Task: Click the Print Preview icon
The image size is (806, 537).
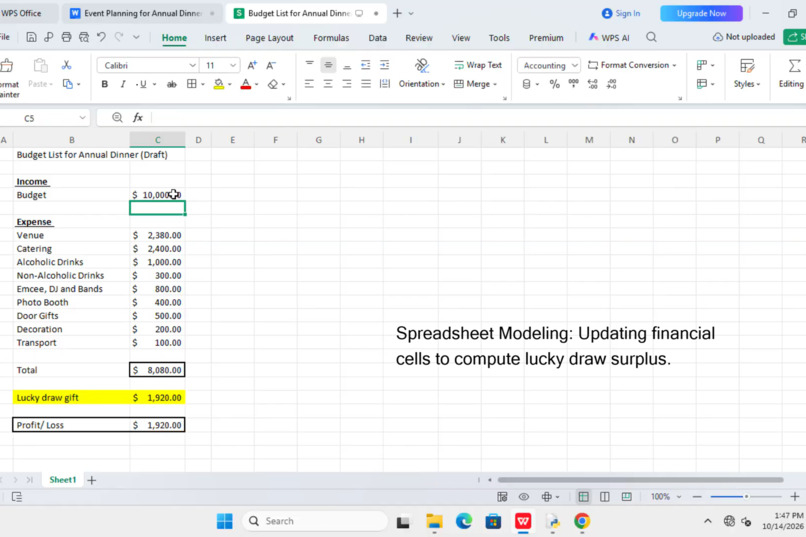Action: (x=84, y=37)
